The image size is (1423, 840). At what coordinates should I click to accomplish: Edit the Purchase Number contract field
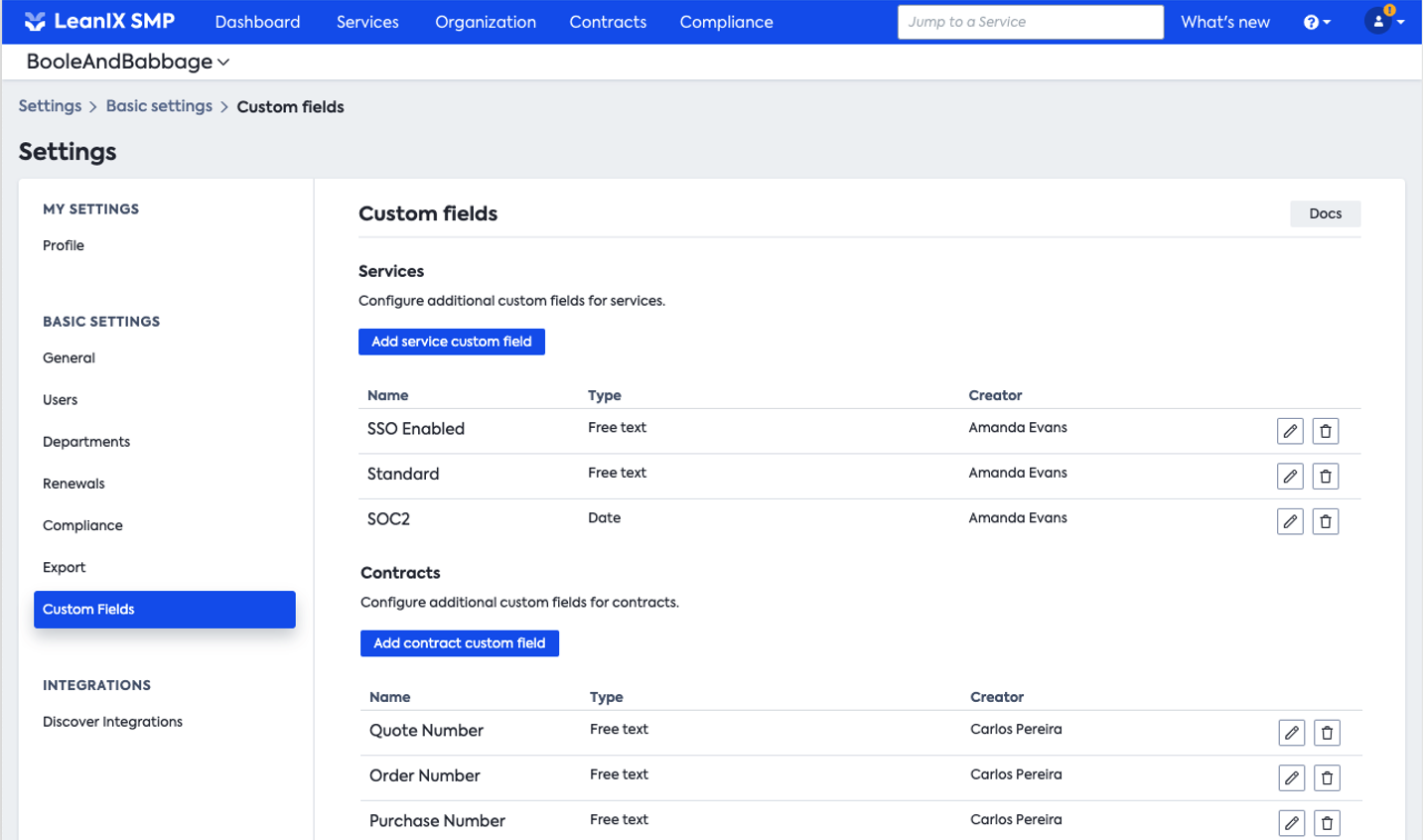1291,823
